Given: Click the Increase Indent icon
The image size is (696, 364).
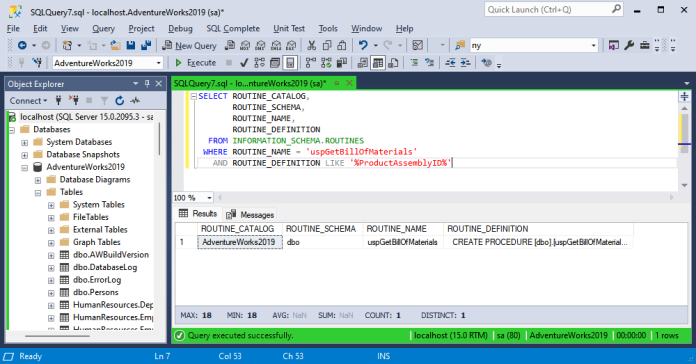Looking at the screenshot, I should click(x=465, y=63).
